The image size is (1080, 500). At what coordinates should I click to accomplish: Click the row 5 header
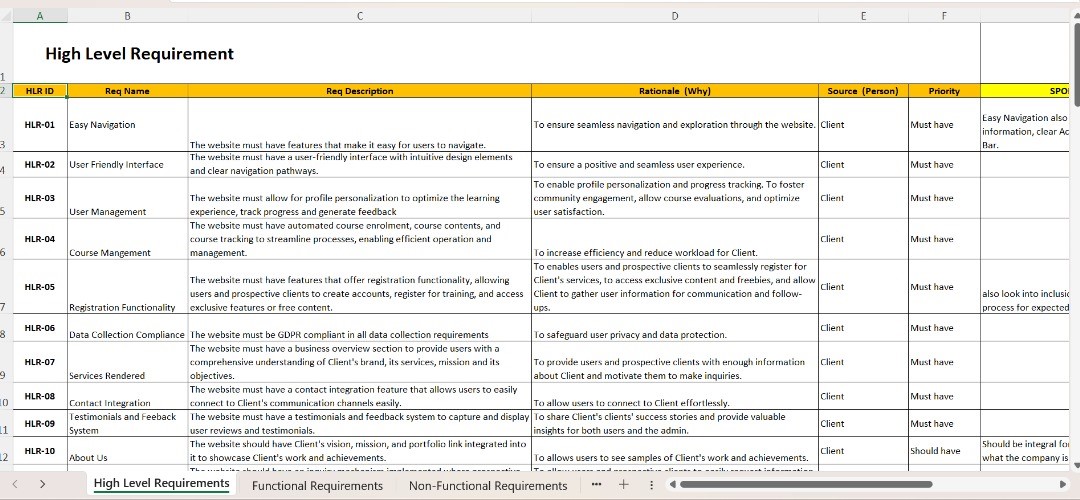(5, 211)
